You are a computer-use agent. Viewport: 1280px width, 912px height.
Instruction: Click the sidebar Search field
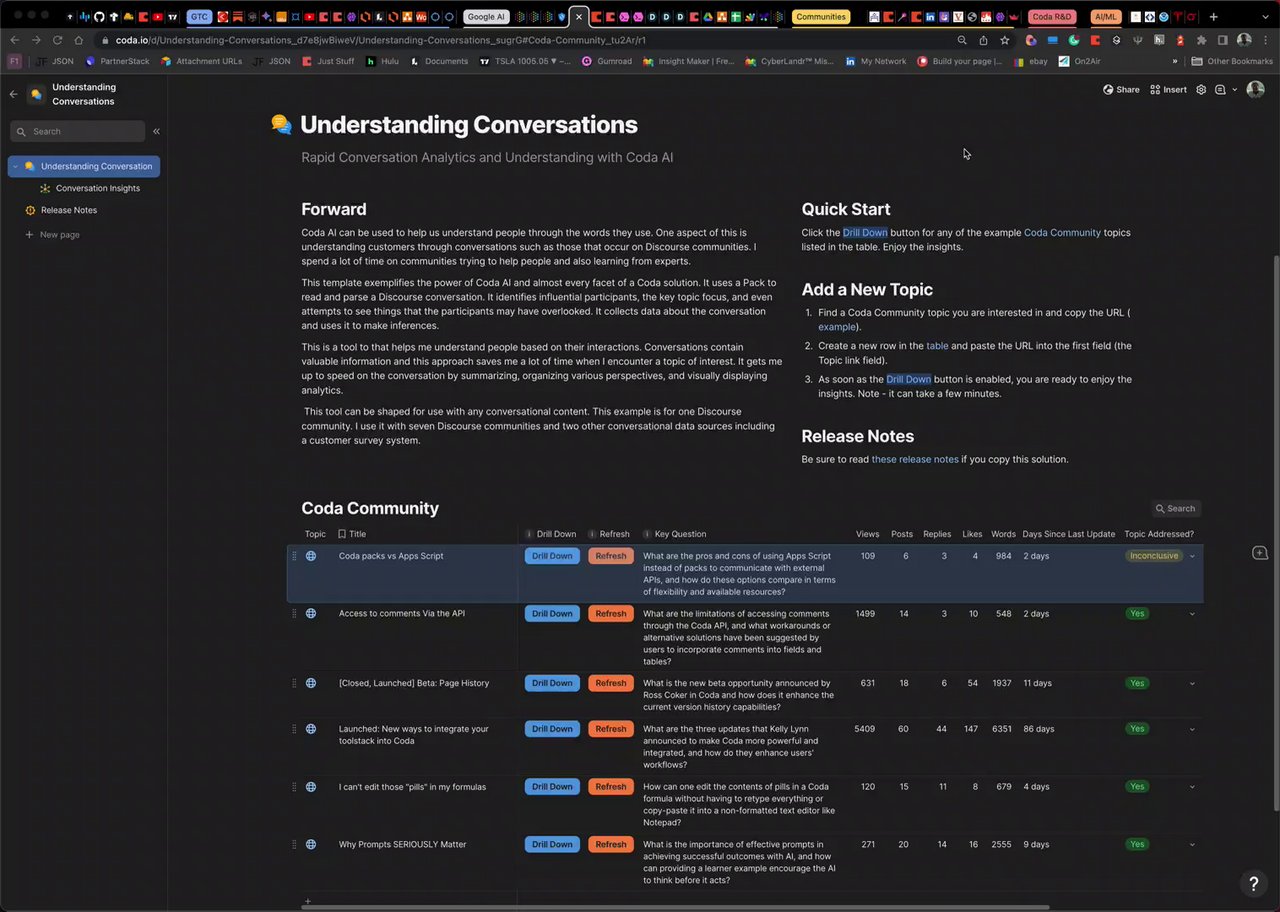coord(77,131)
